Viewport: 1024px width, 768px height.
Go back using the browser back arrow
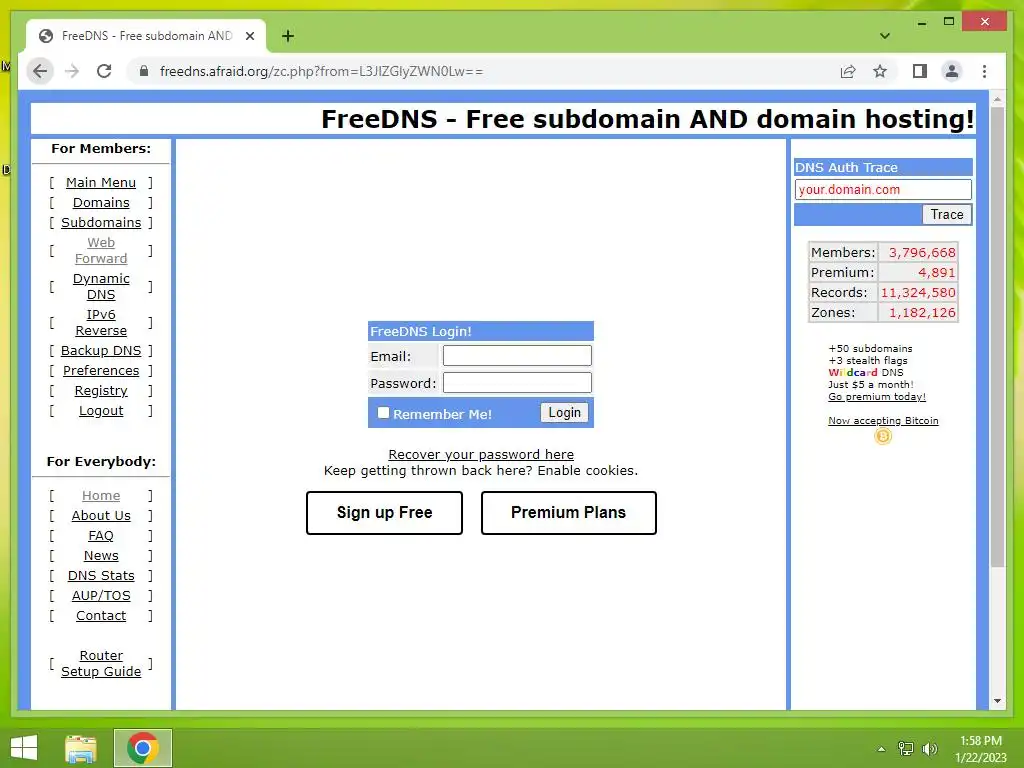pyautogui.click(x=40, y=71)
